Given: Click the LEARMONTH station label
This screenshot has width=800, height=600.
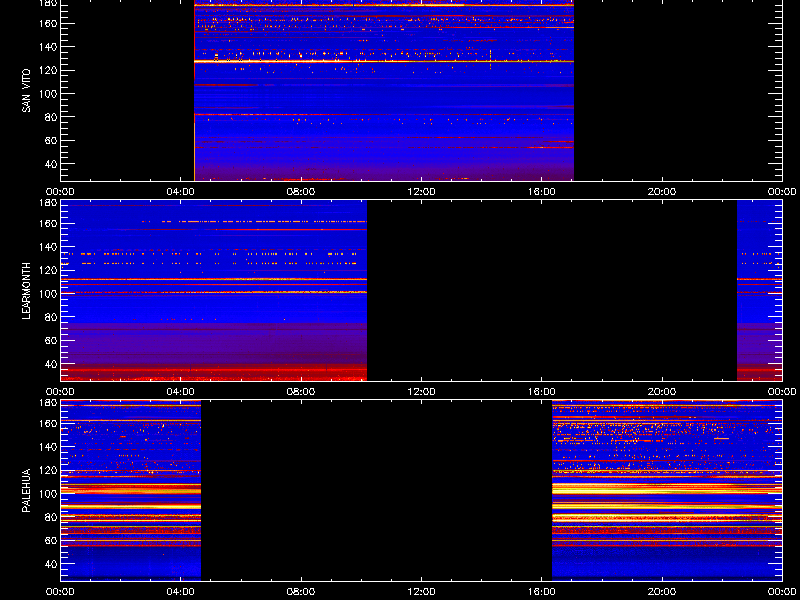Looking at the screenshot, I should [x=26, y=291].
